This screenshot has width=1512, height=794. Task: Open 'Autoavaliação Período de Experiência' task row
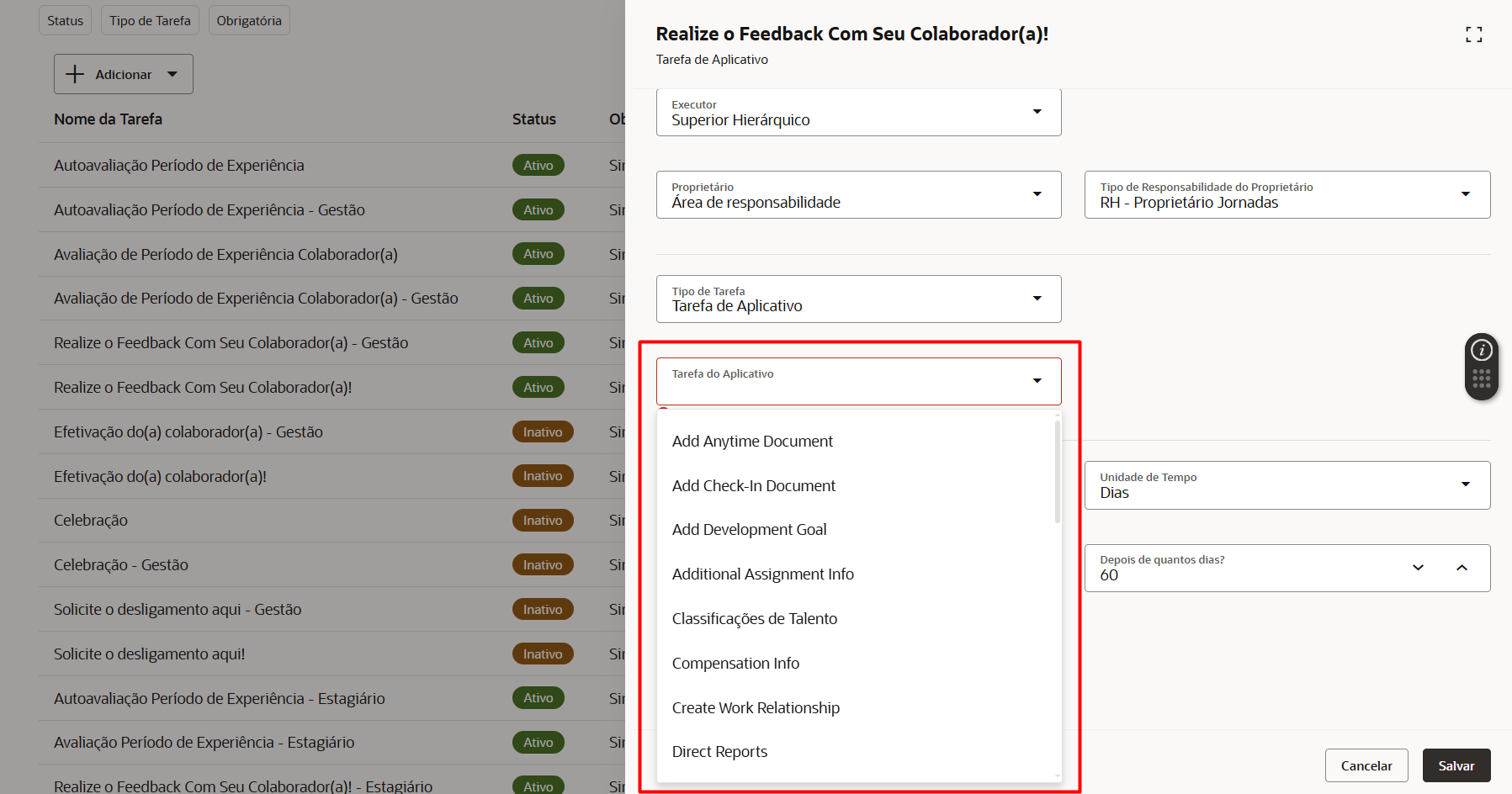332,166
